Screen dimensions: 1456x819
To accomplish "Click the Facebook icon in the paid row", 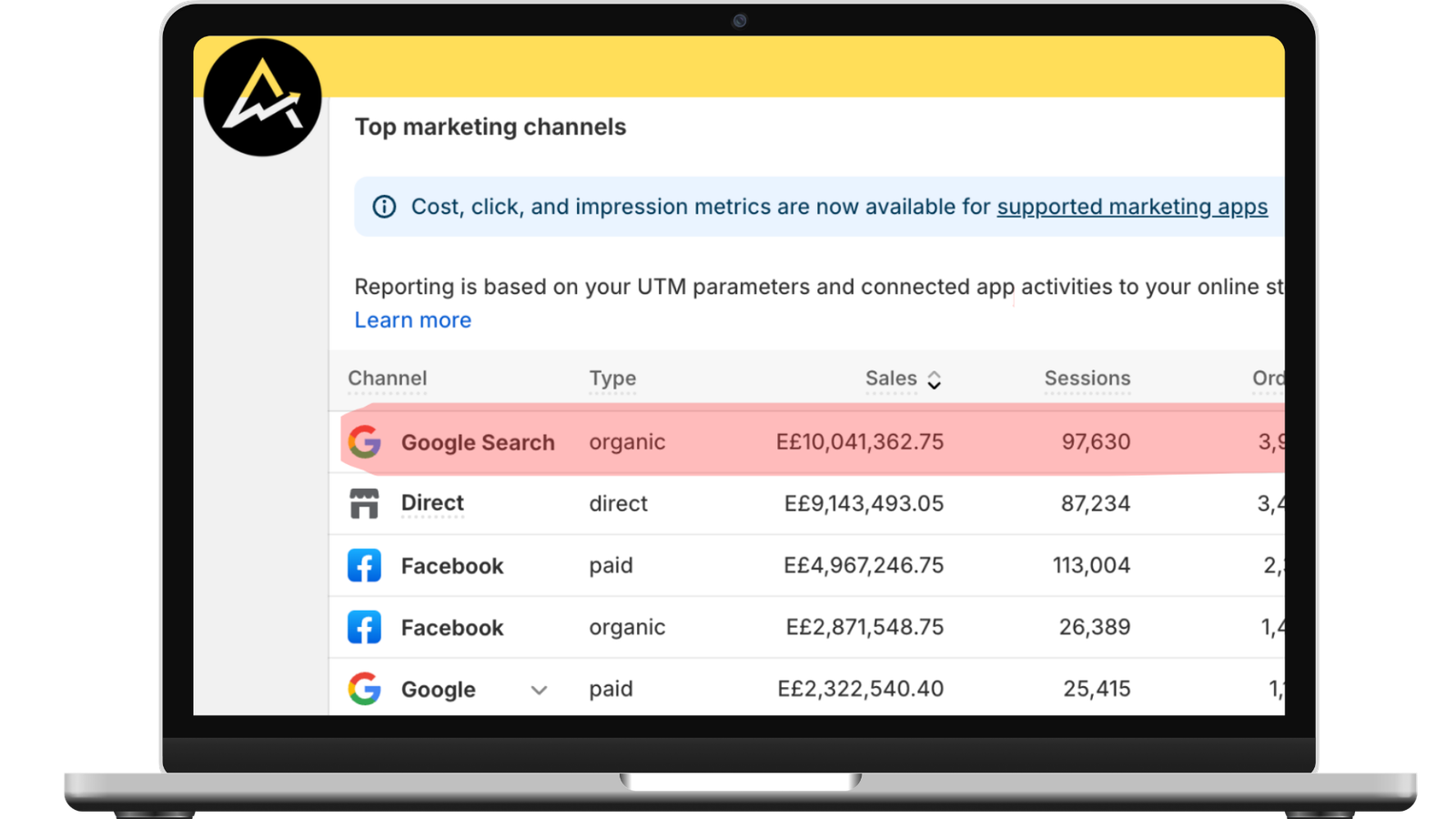I will coord(364,565).
